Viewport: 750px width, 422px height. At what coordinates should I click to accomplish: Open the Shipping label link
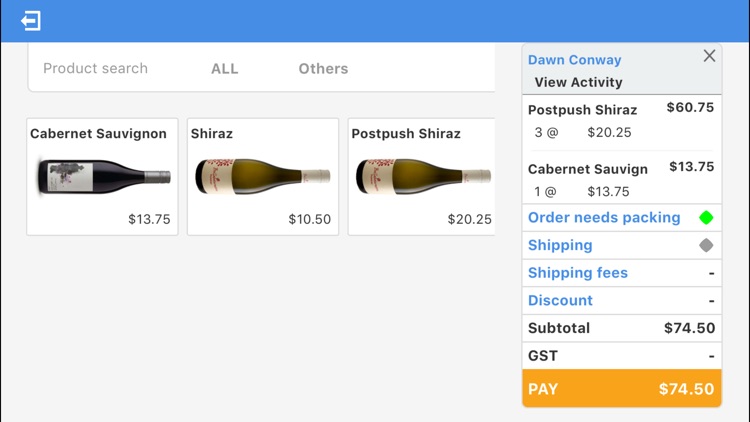click(x=560, y=245)
